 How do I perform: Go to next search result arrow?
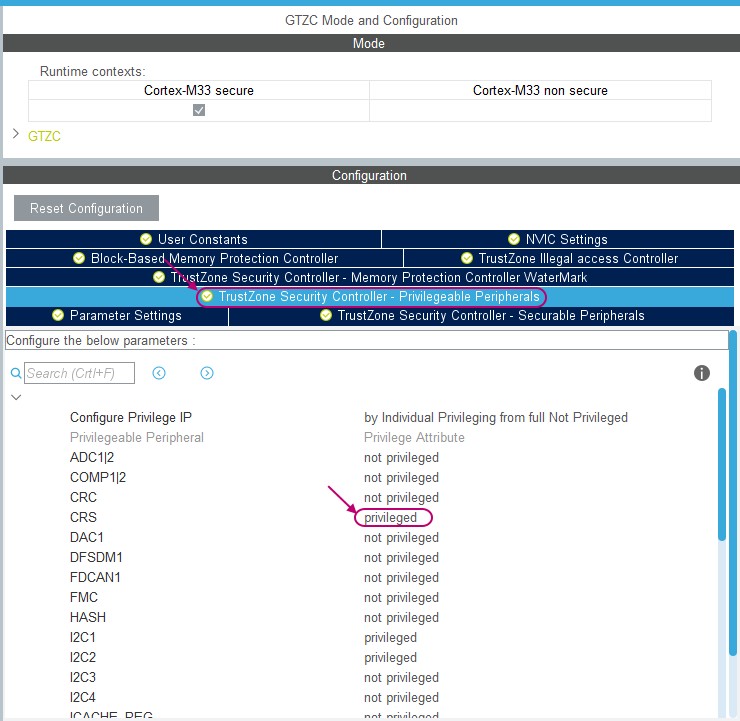pos(207,373)
